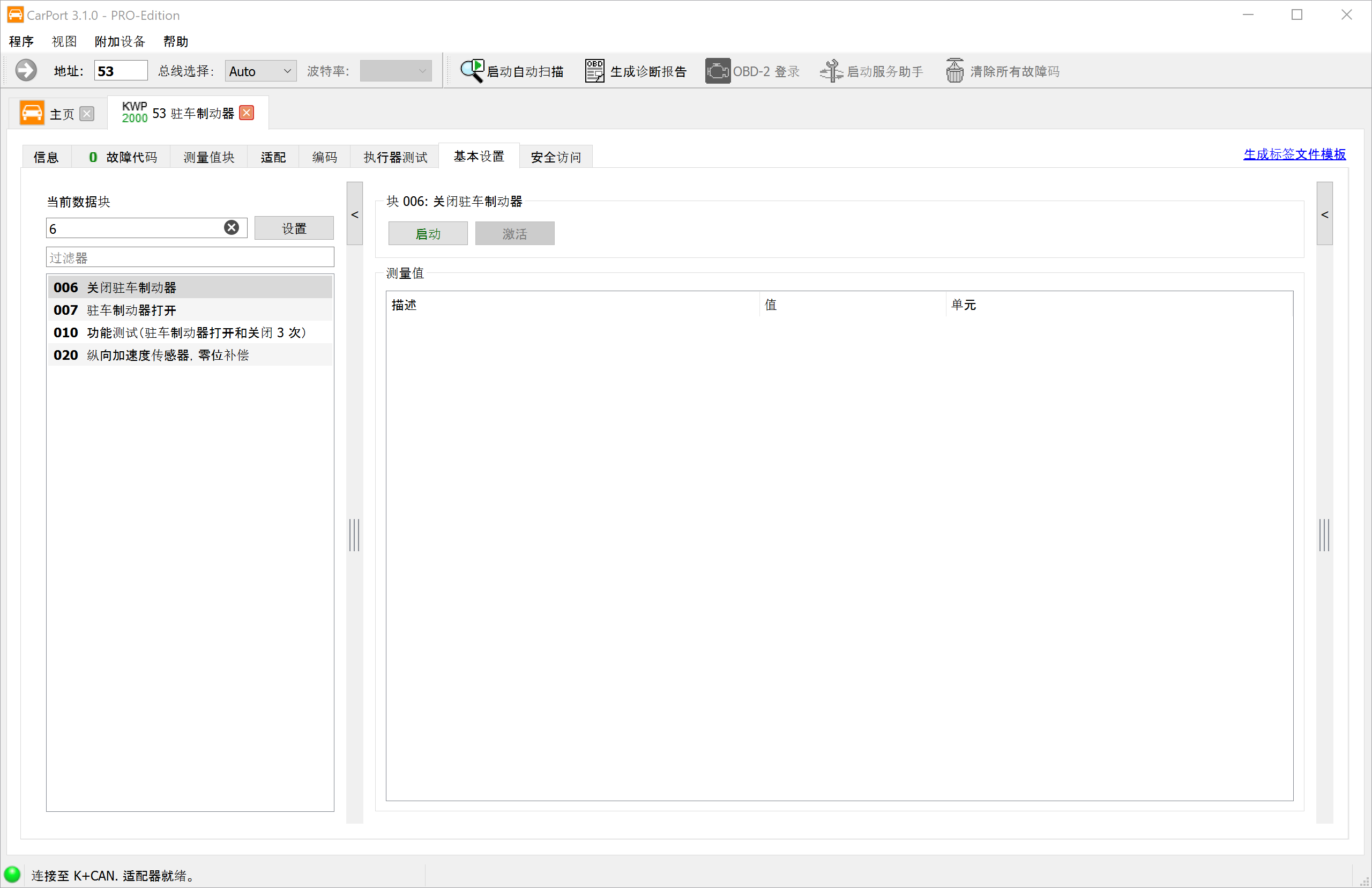This screenshot has height=888, width=1372.
Task: Click the Service Assistant wrench icon
Action: (x=831, y=70)
